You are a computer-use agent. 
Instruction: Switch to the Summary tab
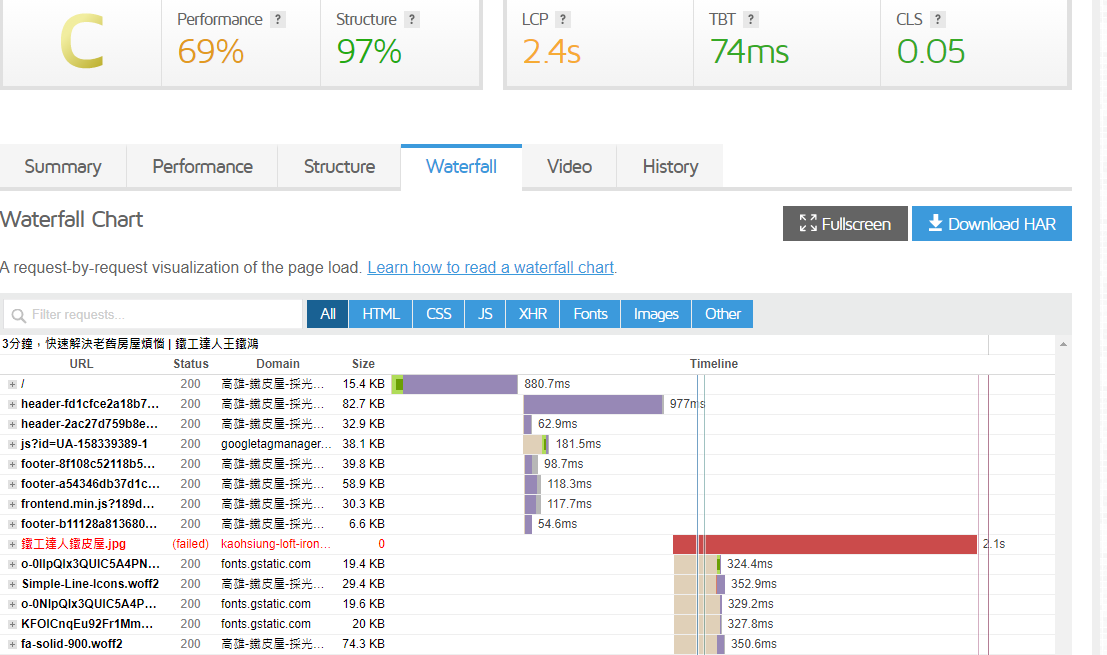(x=63, y=167)
